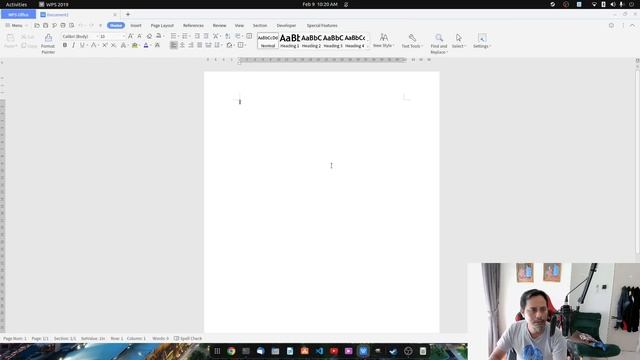Open the Menu button
640x360 pixels.
[16, 25]
